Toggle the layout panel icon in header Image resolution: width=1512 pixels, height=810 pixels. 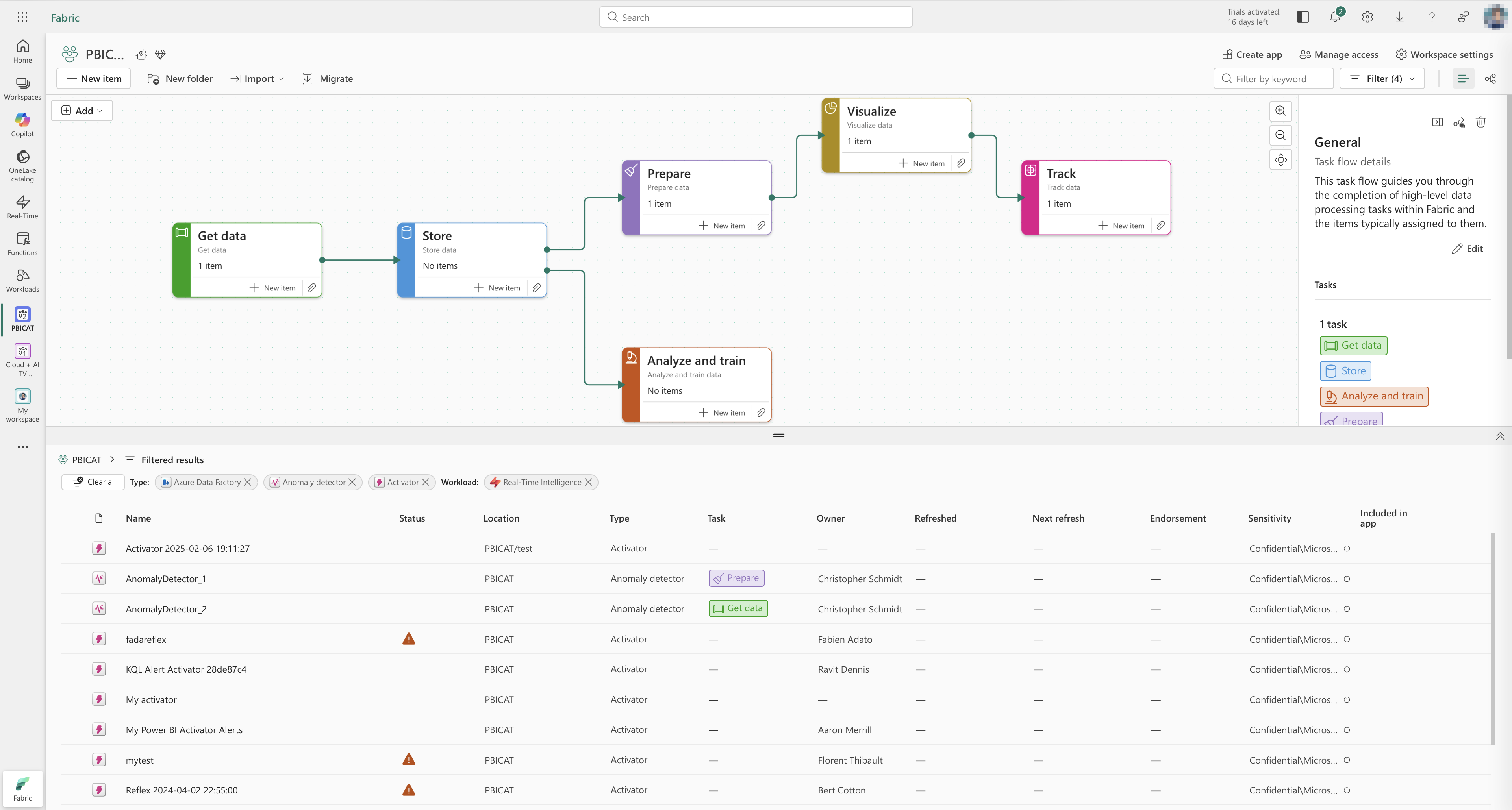[x=1303, y=17]
